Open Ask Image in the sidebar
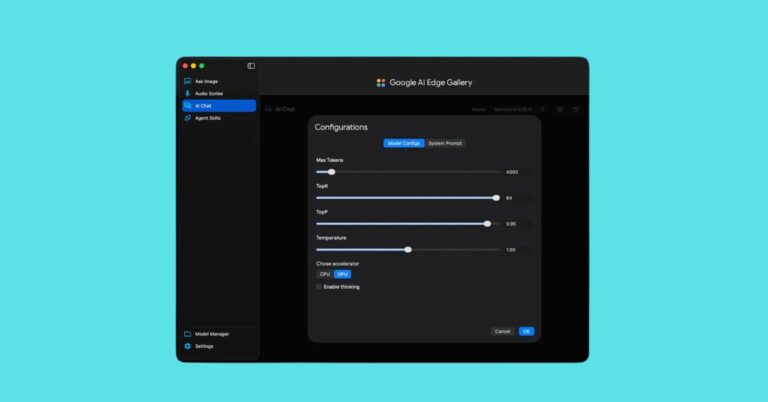 click(x=219, y=81)
